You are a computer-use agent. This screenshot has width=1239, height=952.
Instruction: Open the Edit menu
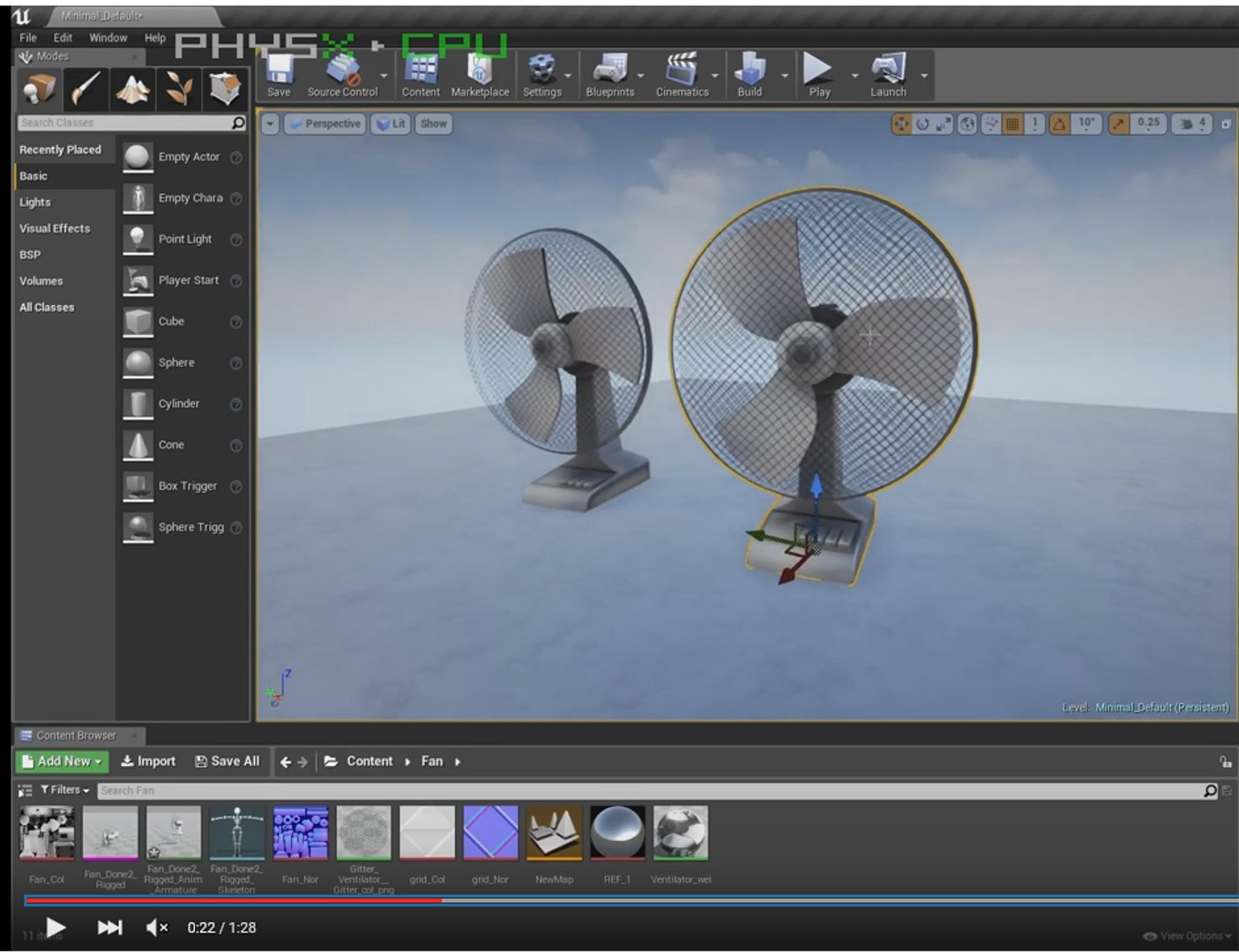pyautogui.click(x=63, y=38)
